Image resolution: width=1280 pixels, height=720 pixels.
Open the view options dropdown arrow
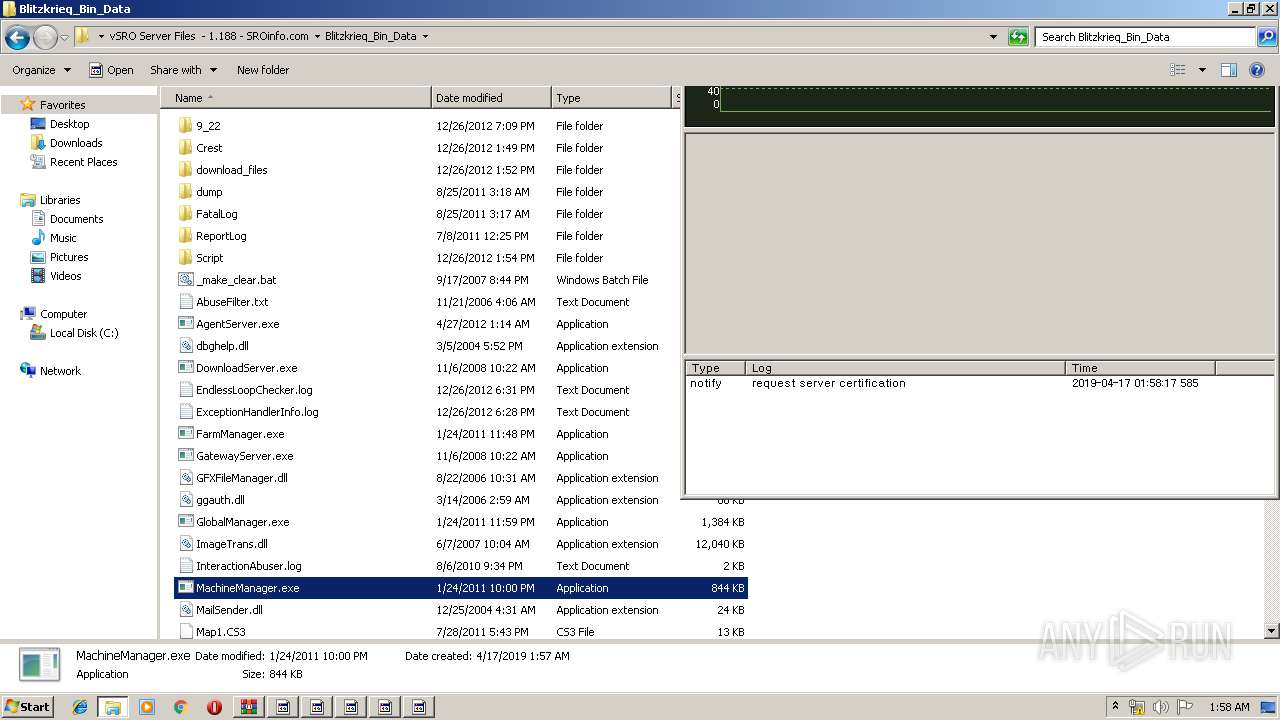point(1202,70)
